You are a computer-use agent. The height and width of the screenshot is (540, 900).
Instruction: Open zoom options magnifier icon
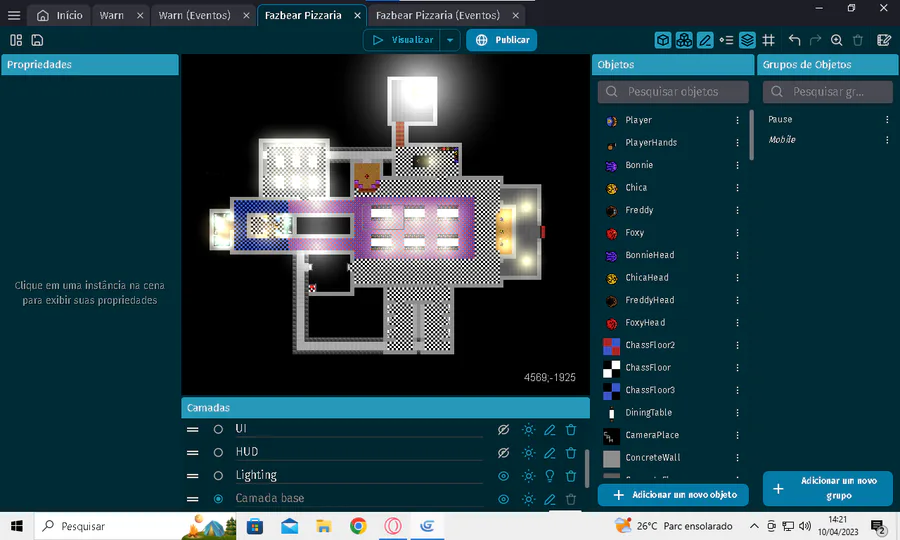[x=836, y=40]
